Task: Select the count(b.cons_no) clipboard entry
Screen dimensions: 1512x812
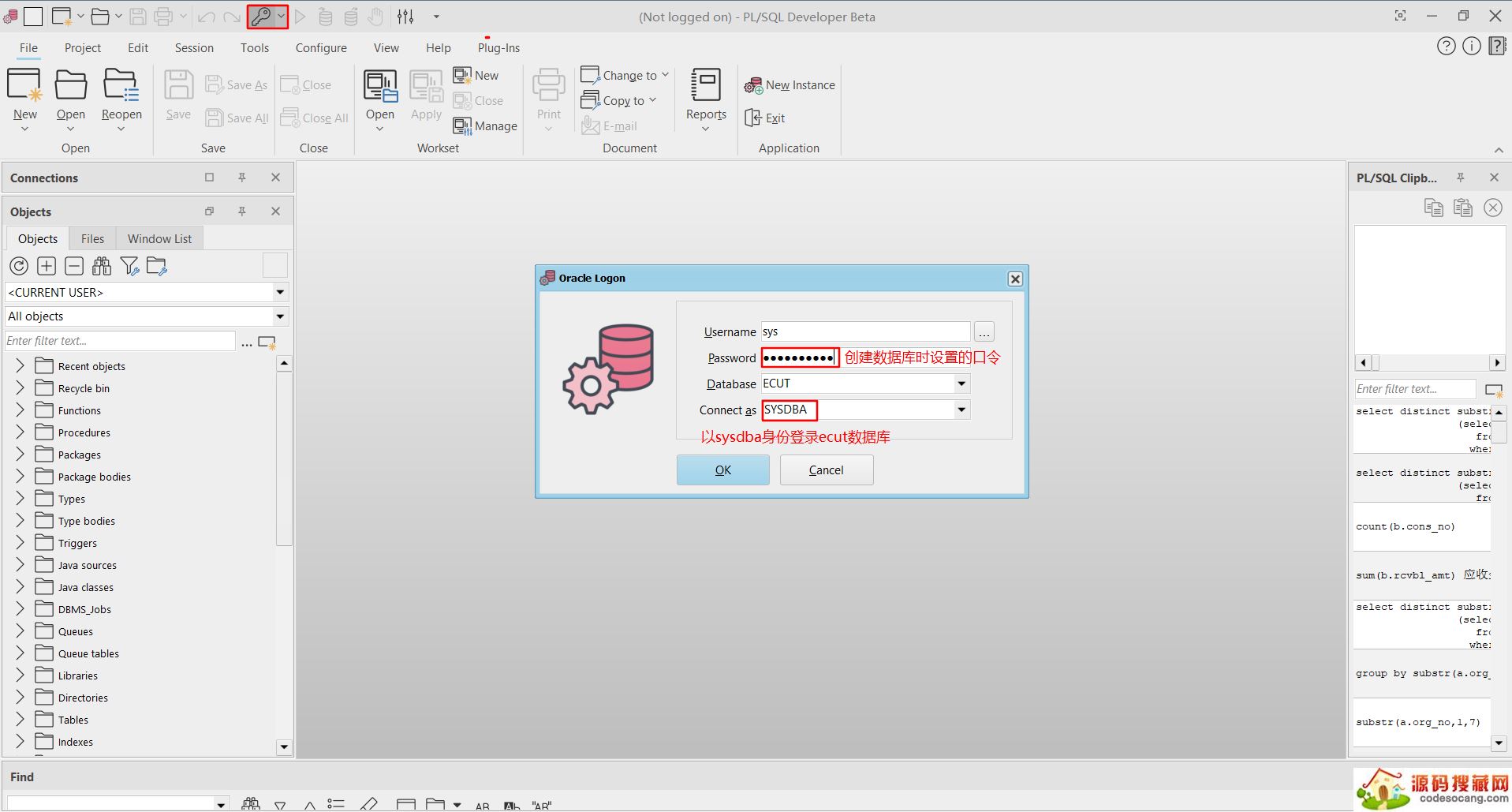Action: point(1421,527)
